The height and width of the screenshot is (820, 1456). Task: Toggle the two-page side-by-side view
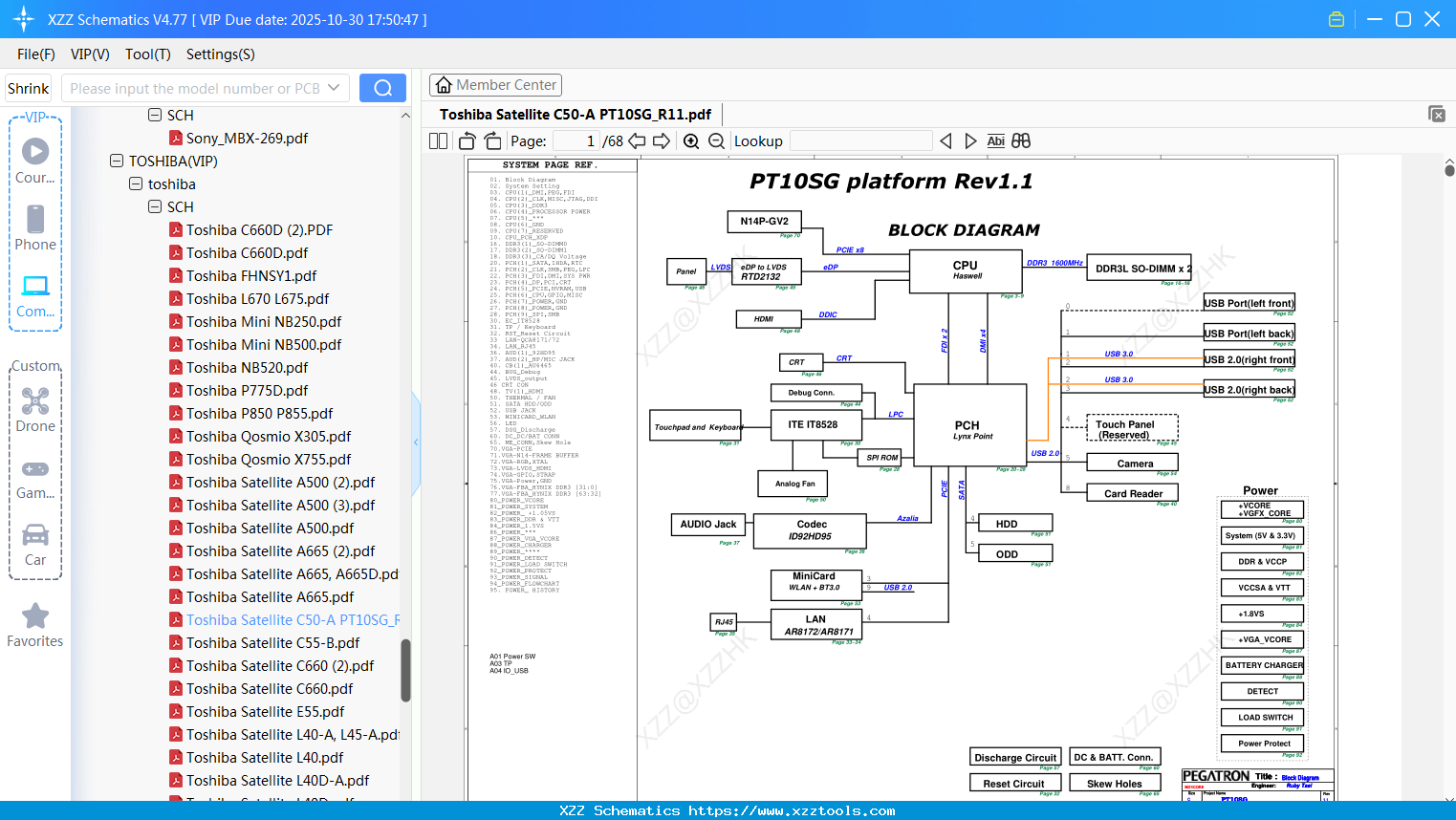439,141
